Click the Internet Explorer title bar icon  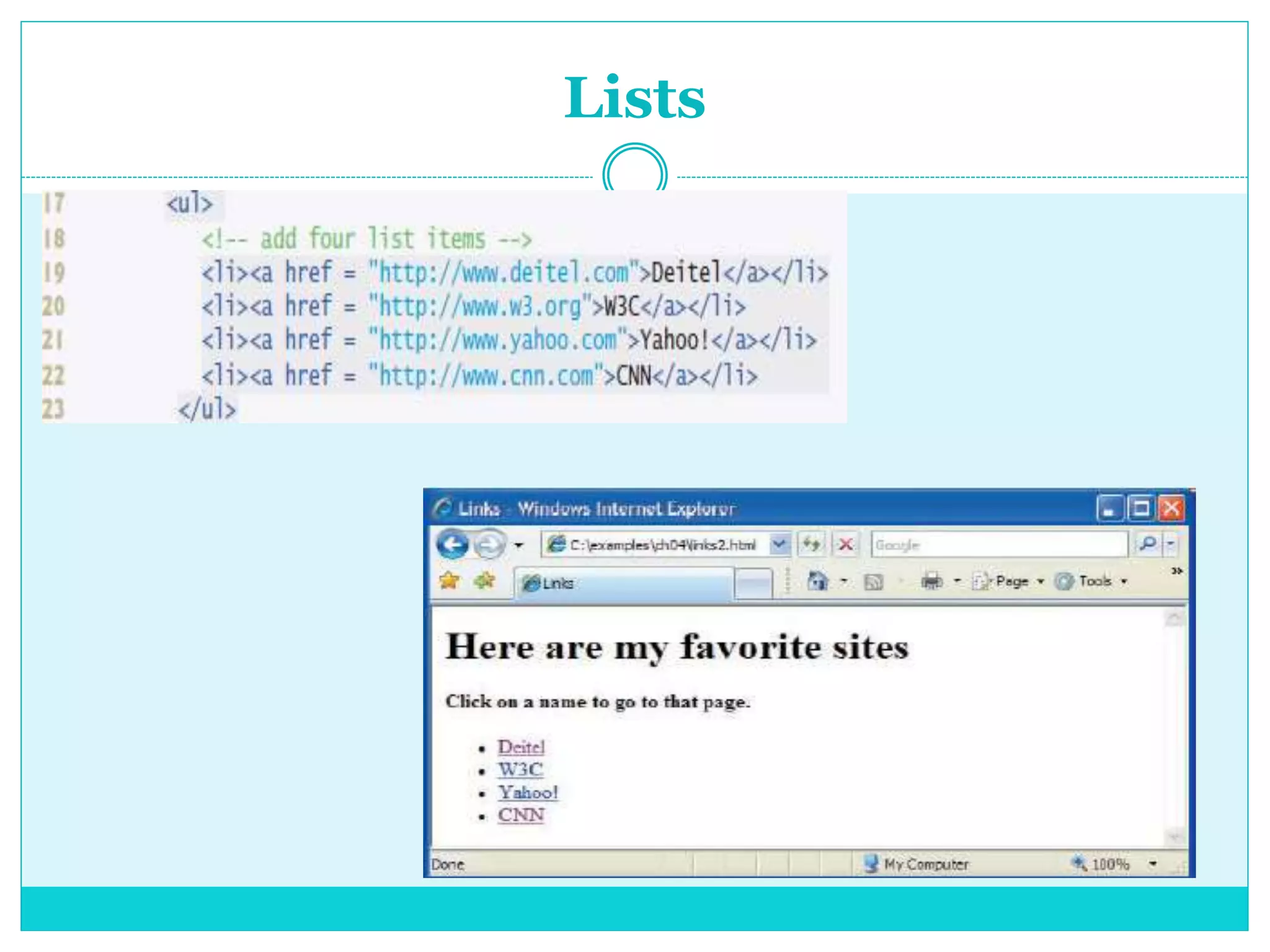442,508
